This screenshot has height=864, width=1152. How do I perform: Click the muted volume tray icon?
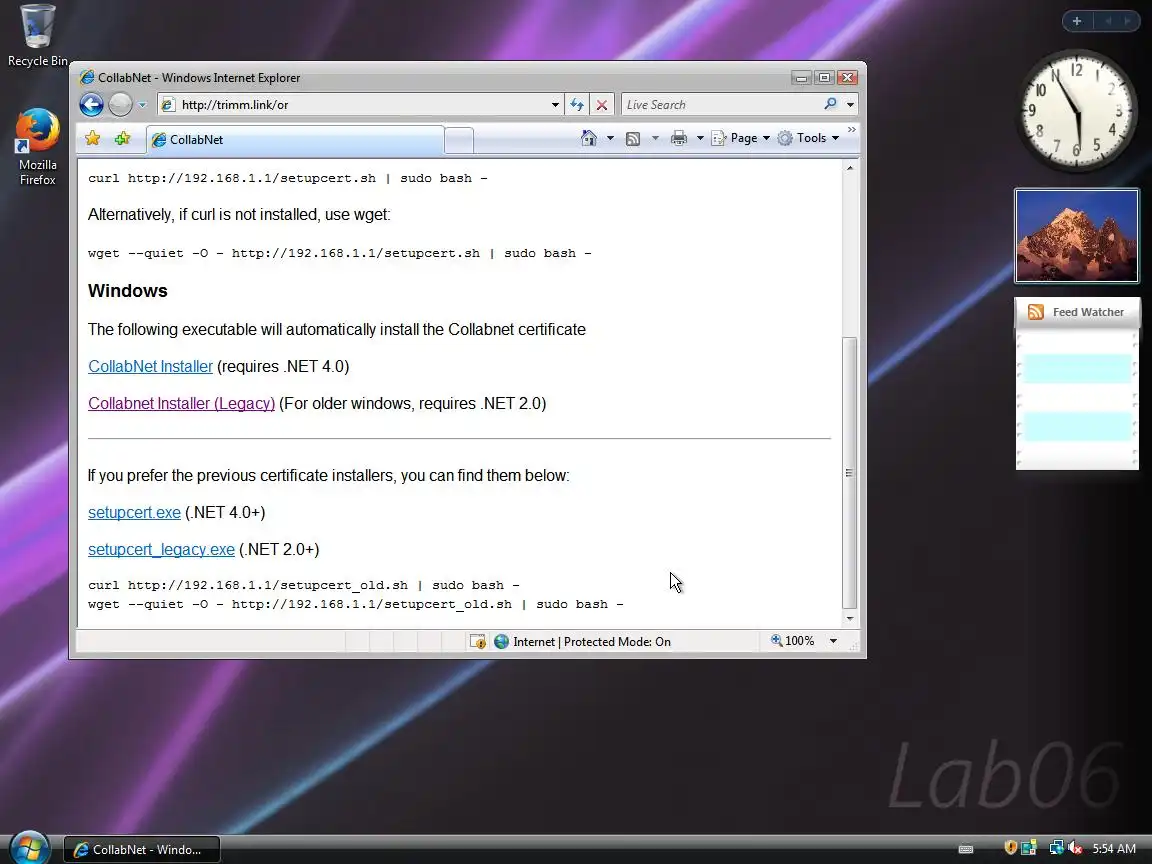coord(1075,848)
